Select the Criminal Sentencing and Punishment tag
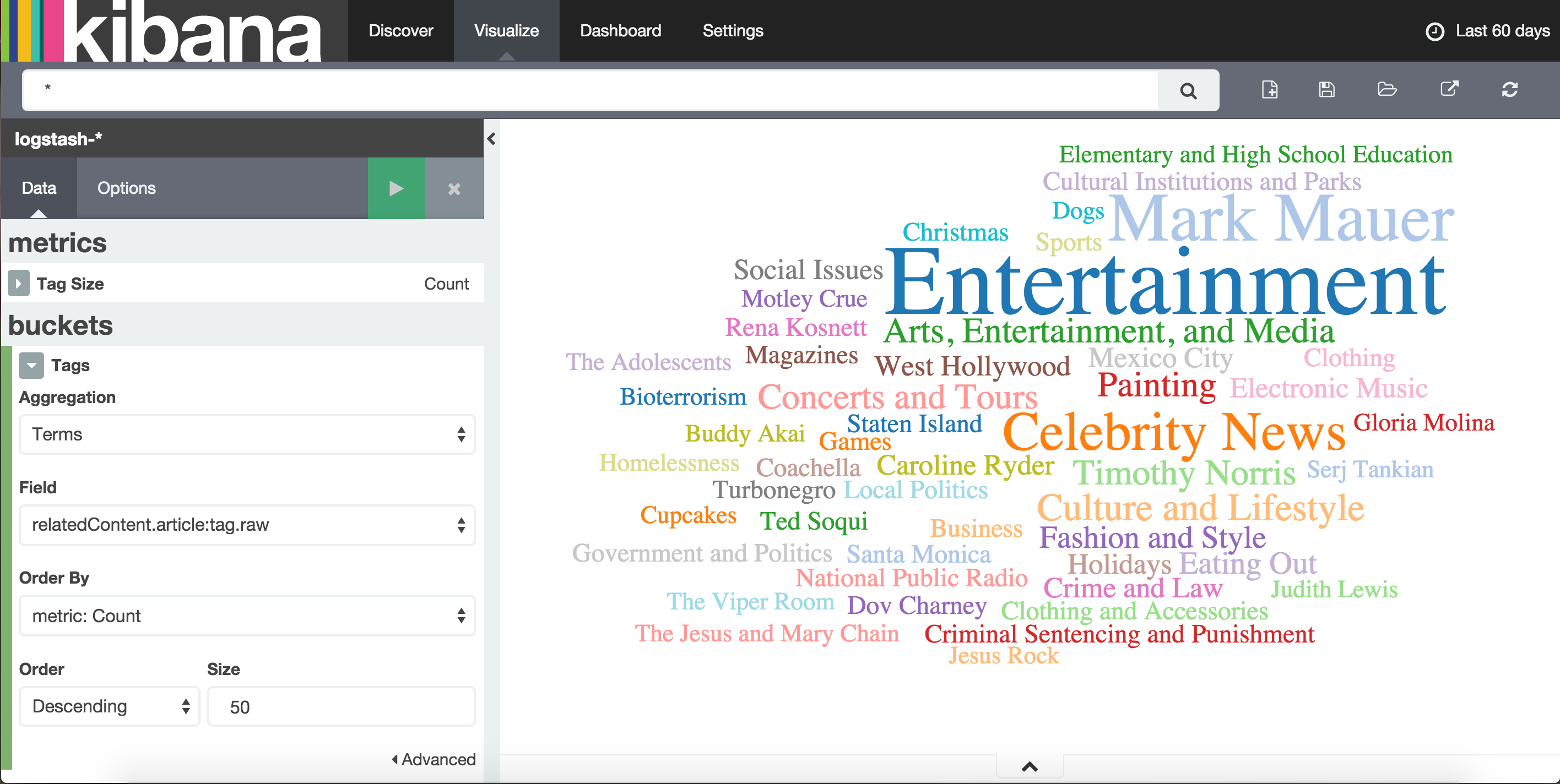This screenshot has width=1560, height=784. tap(1120, 634)
